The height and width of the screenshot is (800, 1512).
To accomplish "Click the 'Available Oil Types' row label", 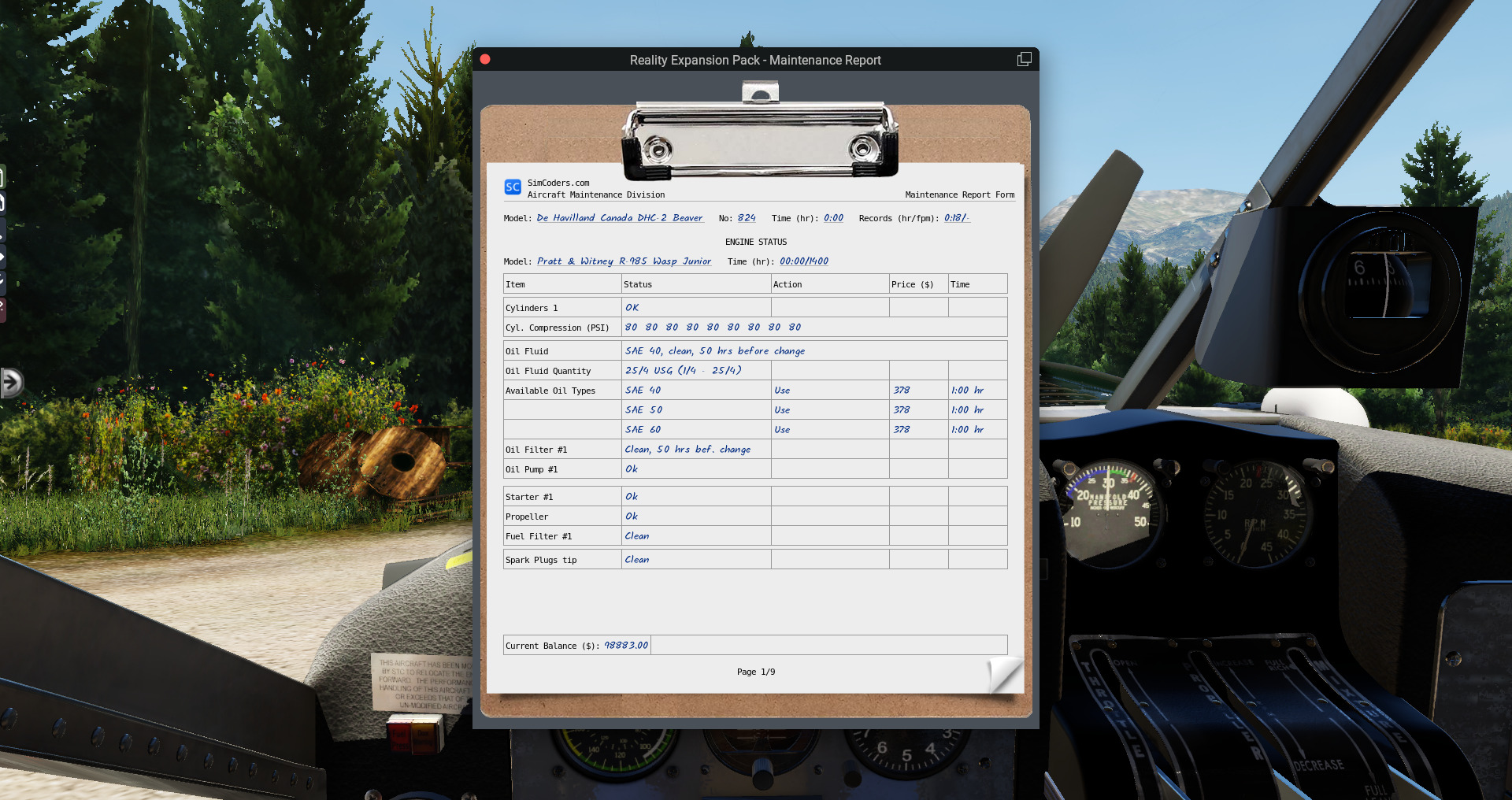I will pos(550,391).
